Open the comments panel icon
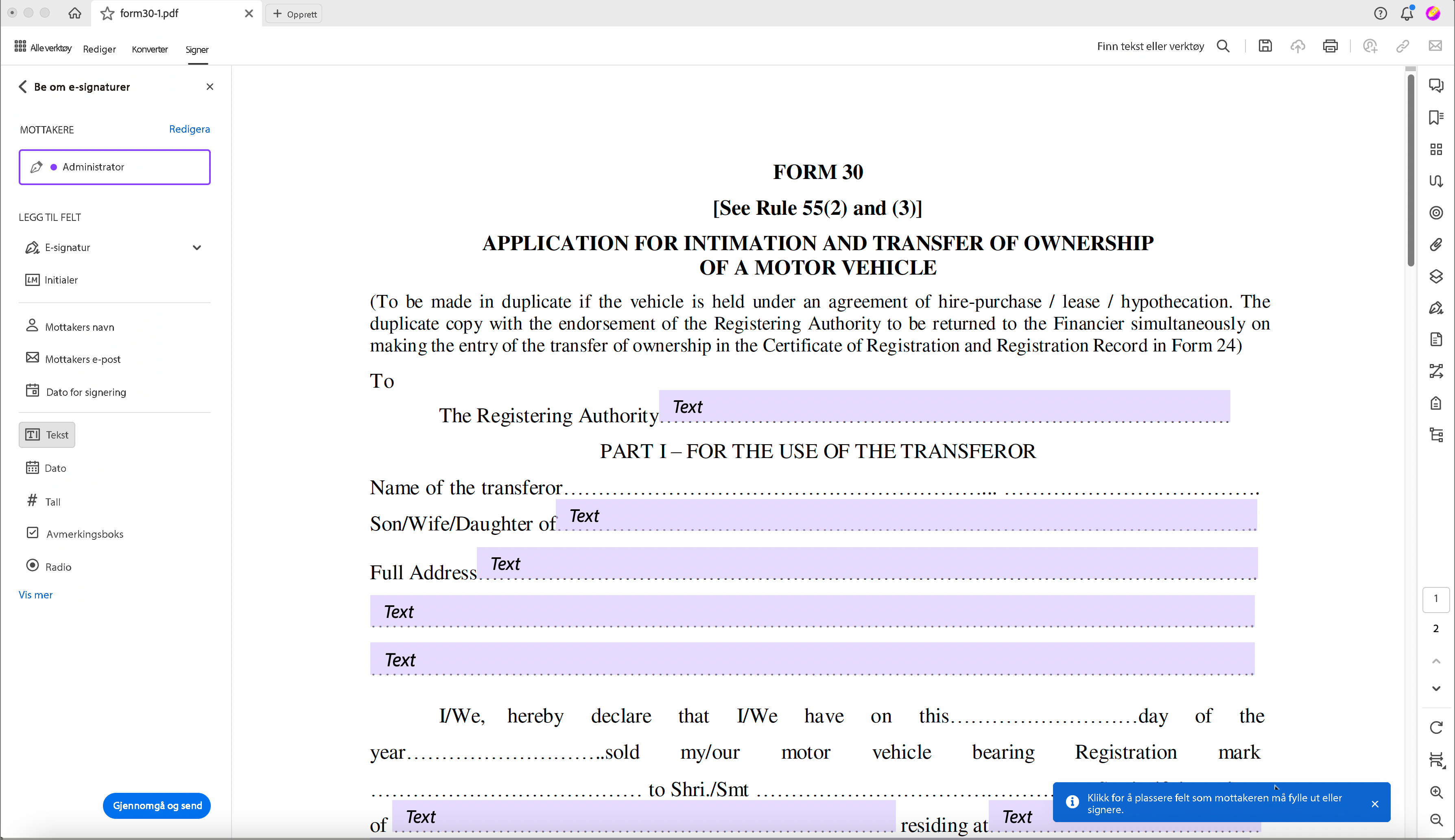Image resolution: width=1455 pixels, height=840 pixels. coord(1436,85)
